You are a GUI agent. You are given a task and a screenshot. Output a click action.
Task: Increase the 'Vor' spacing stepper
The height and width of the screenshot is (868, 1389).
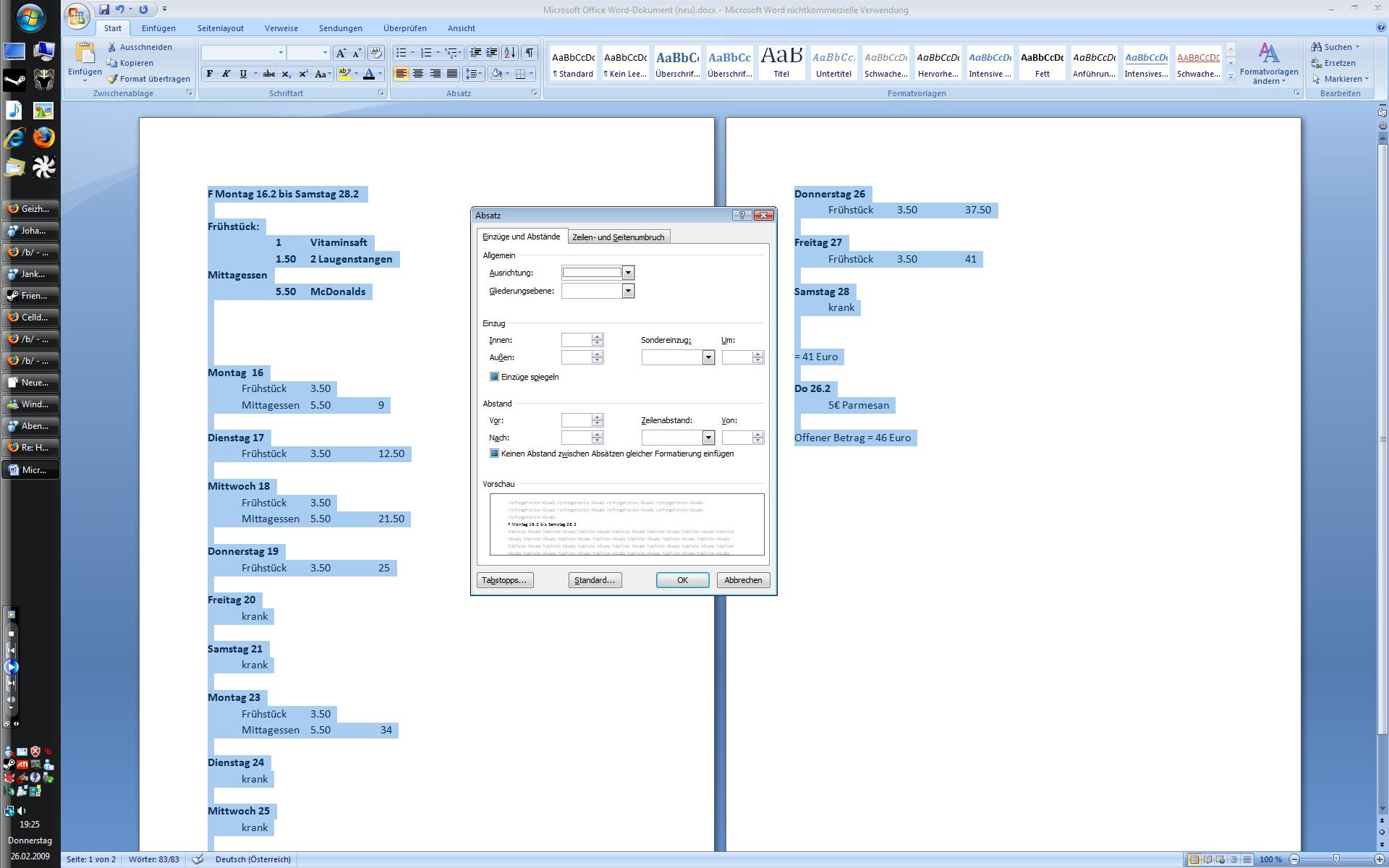pos(598,417)
